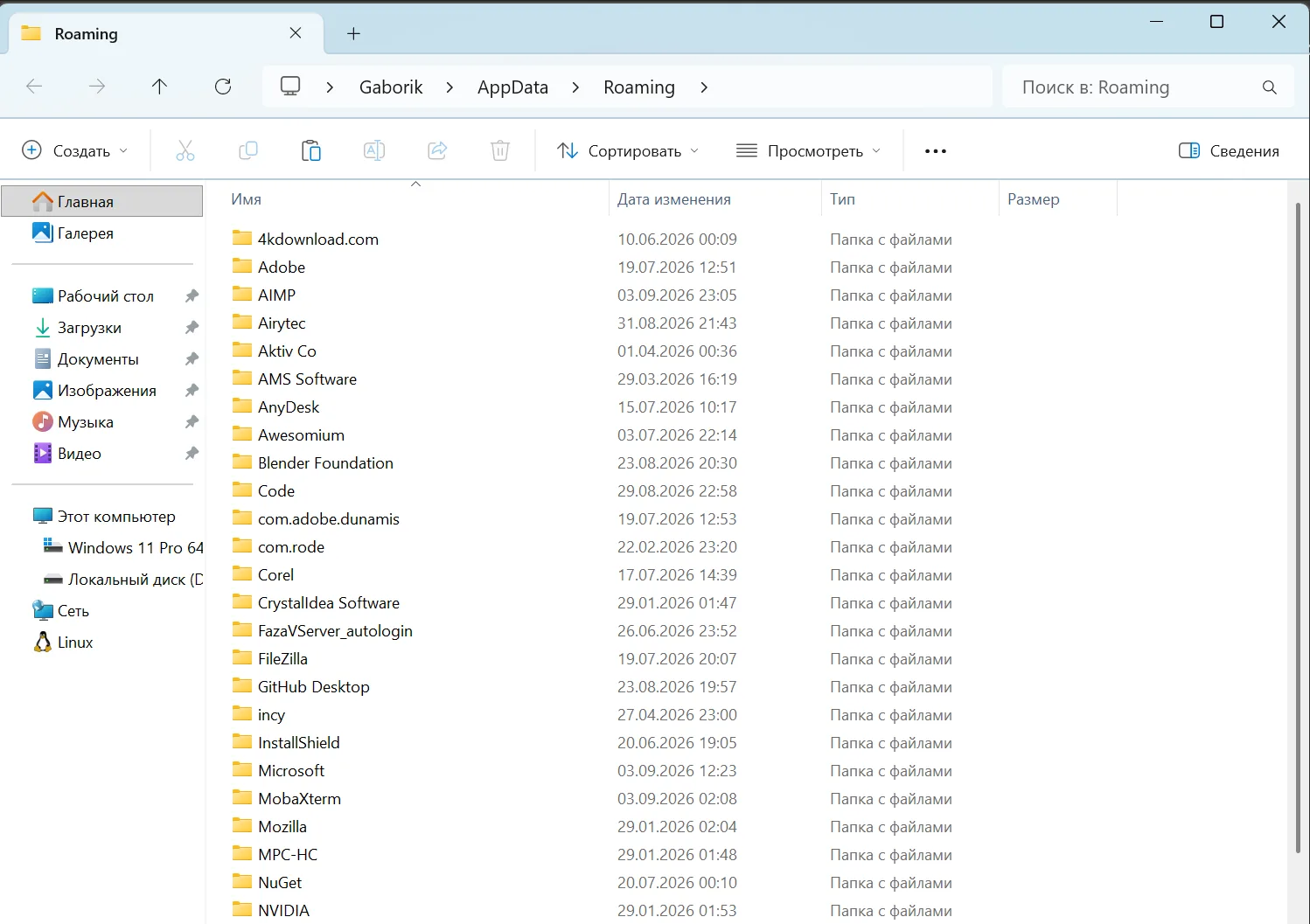Screen dimensions: 1310x924
Task: Click the pin icon next to Видео
Action: point(192,454)
